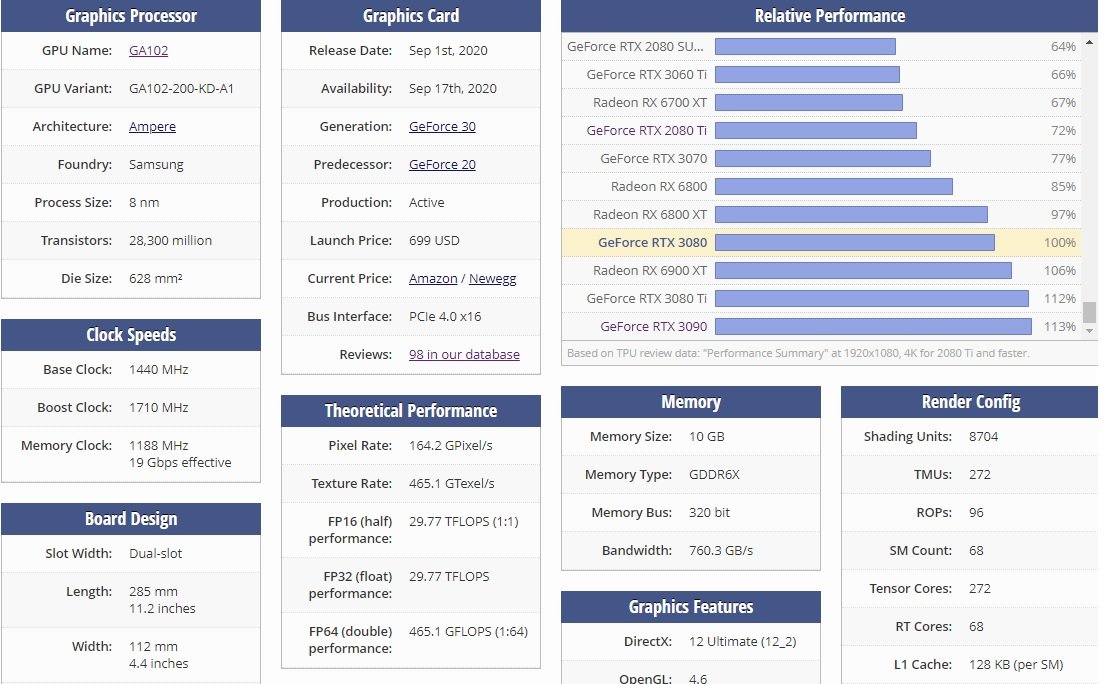Viewport: 1107px width, 684px height.
Task: Click the GPU variant value GA102-200-KD-A1
Action: pos(181,88)
